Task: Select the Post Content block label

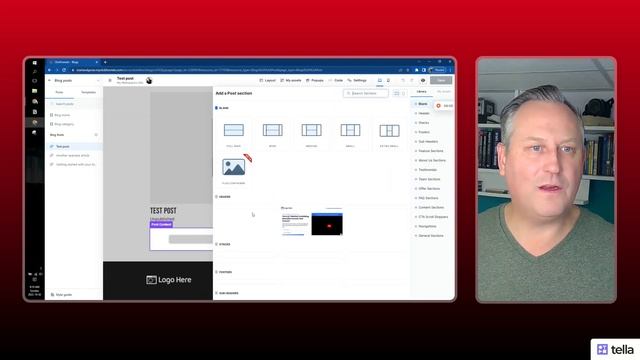Action: point(161,224)
